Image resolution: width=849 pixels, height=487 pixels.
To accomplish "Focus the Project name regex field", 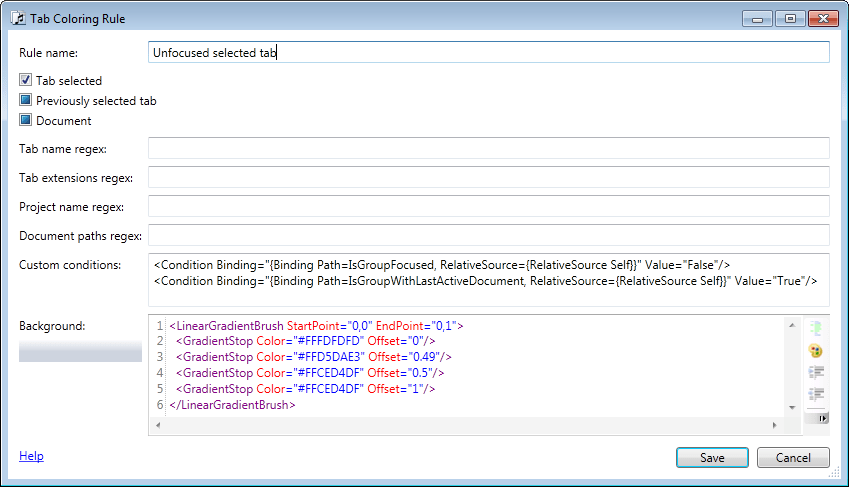I will [x=488, y=206].
